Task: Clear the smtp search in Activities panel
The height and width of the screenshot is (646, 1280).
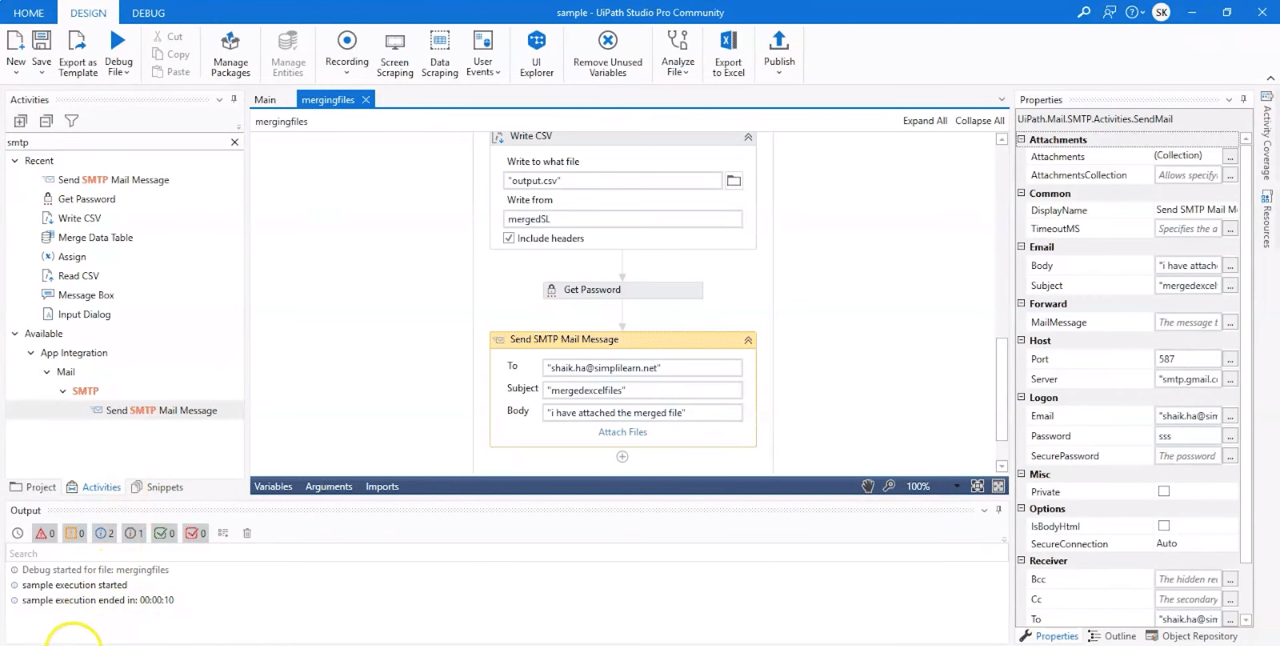Action: click(x=234, y=142)
